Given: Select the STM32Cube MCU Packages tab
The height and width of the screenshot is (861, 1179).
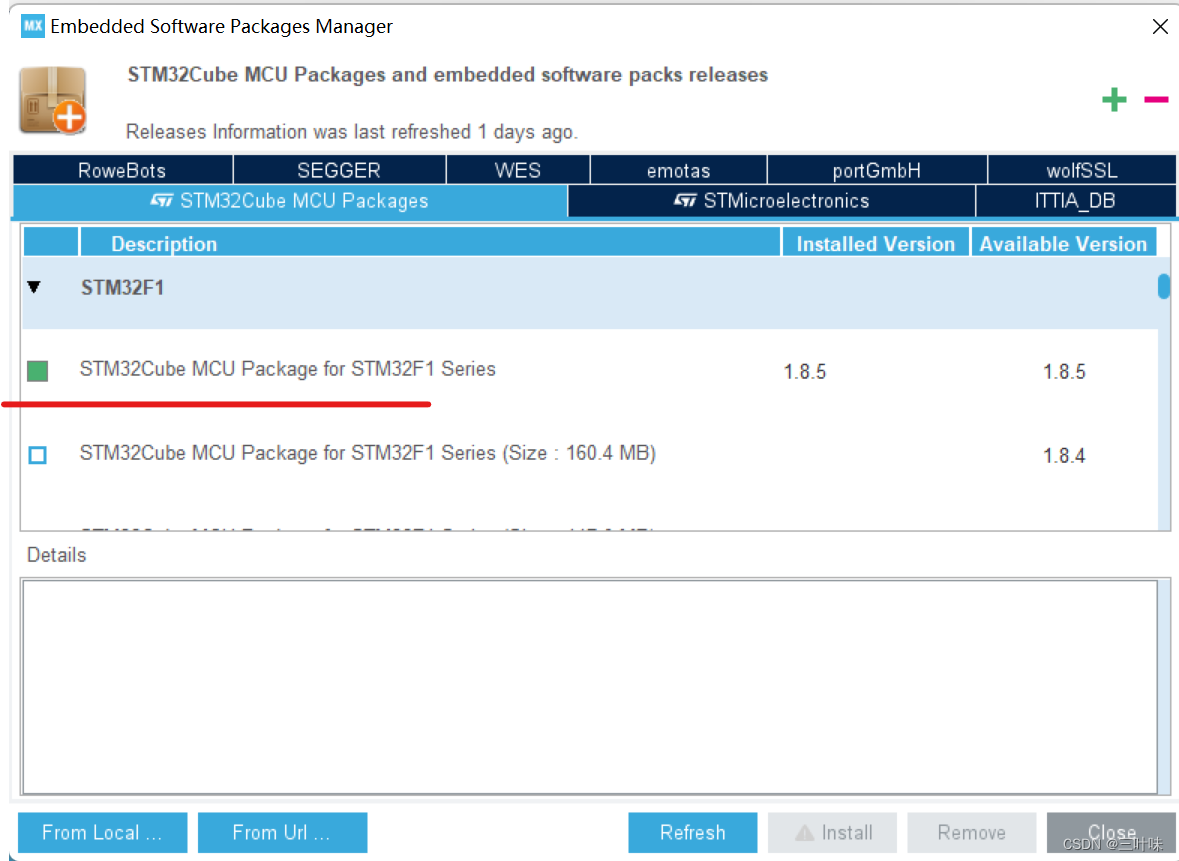Looking at the screenshot, I should pos(289,201).
